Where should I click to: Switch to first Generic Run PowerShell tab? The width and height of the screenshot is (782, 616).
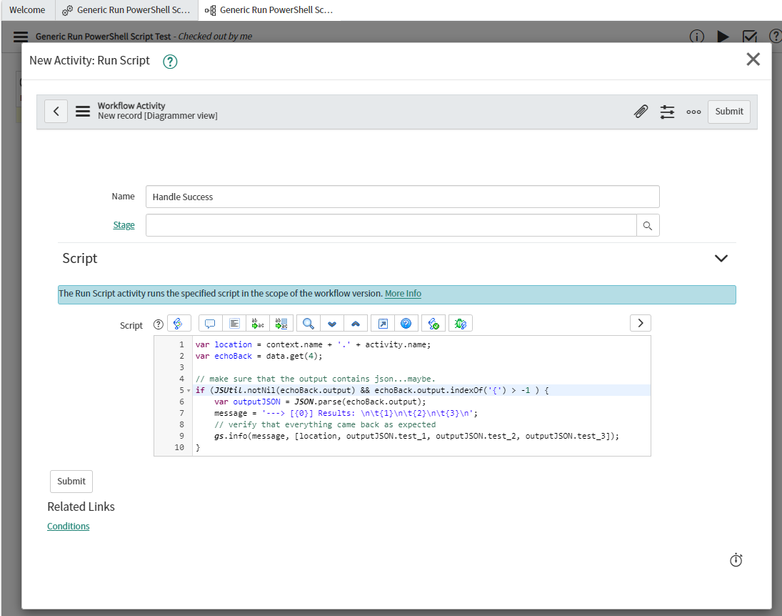coord(126,10)
